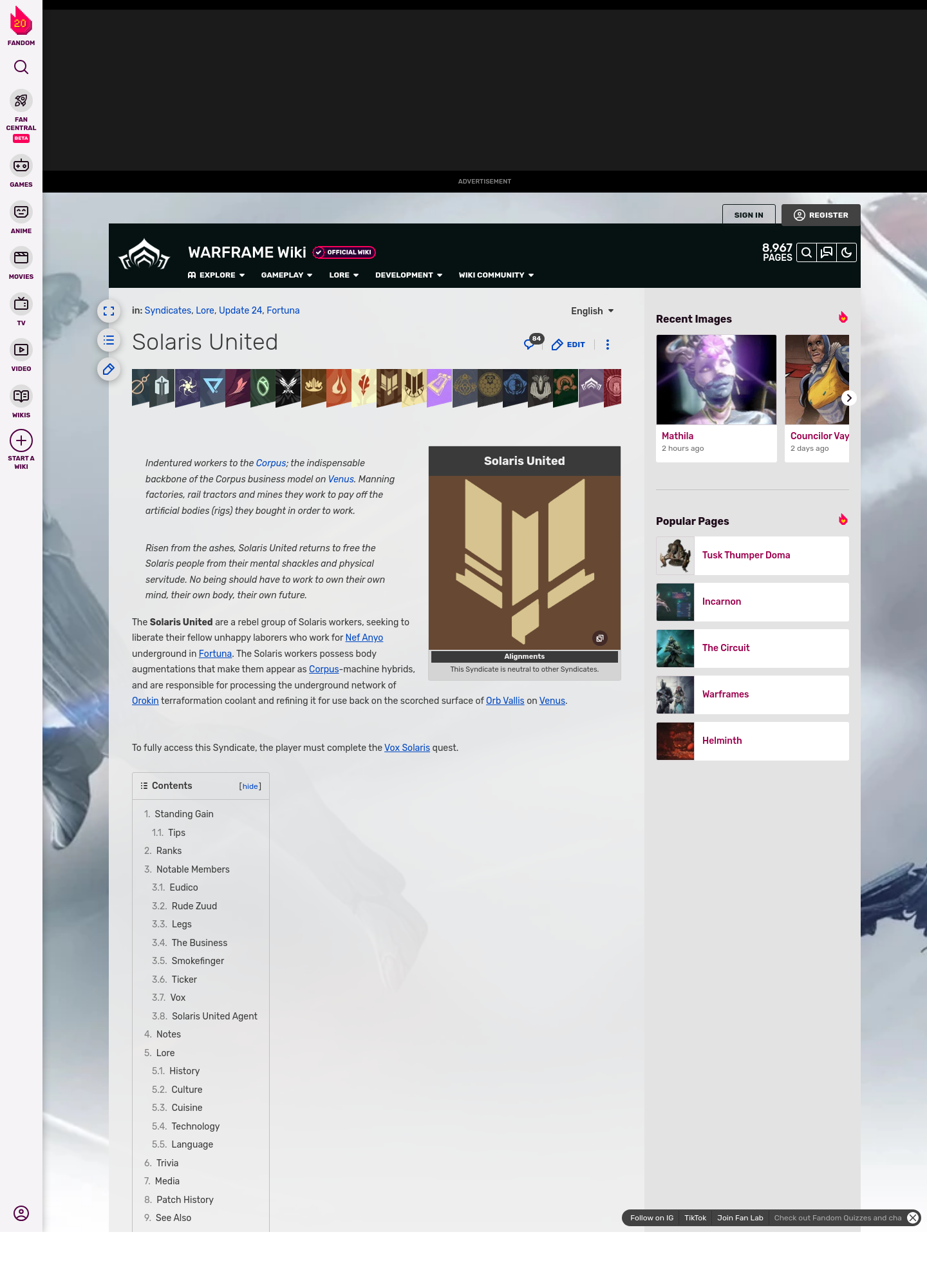Expand the Explore dropdown menu
927x1288 pixels.
216,275
